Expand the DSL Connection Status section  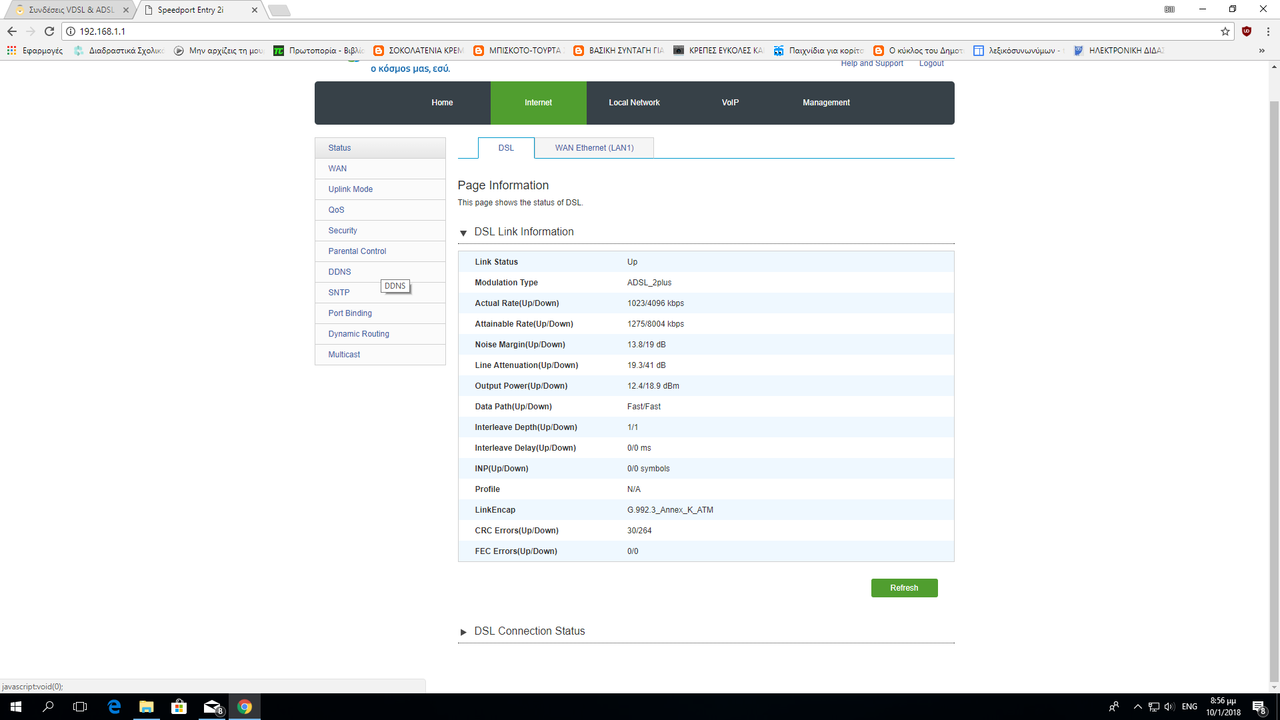click(463, 632)
